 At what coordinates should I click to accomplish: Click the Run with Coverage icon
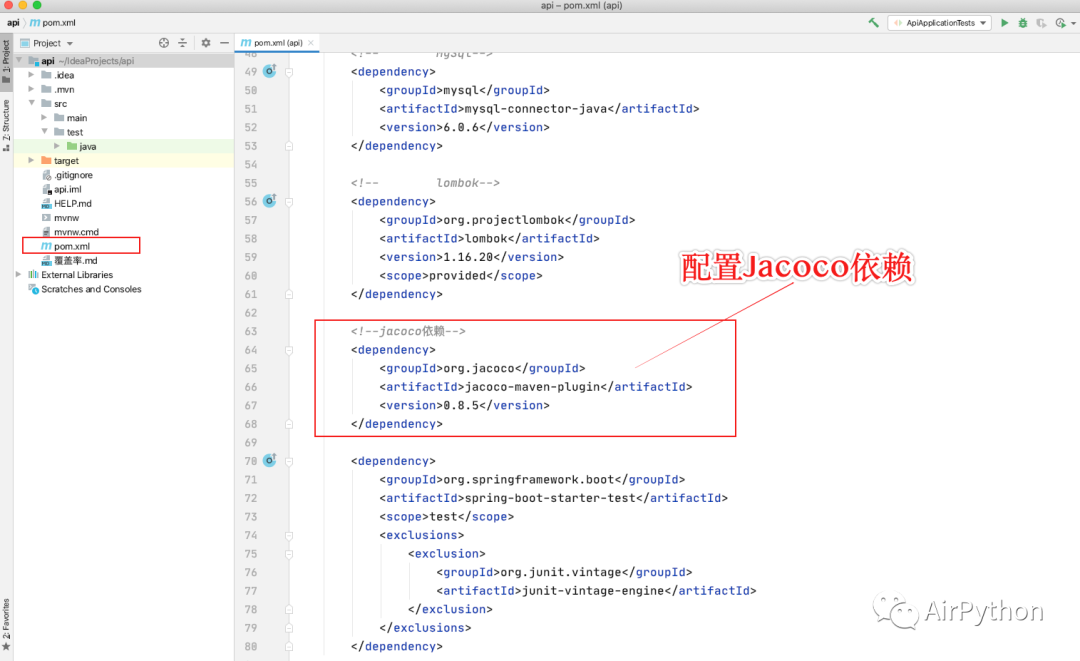(x=1041, y=23)
